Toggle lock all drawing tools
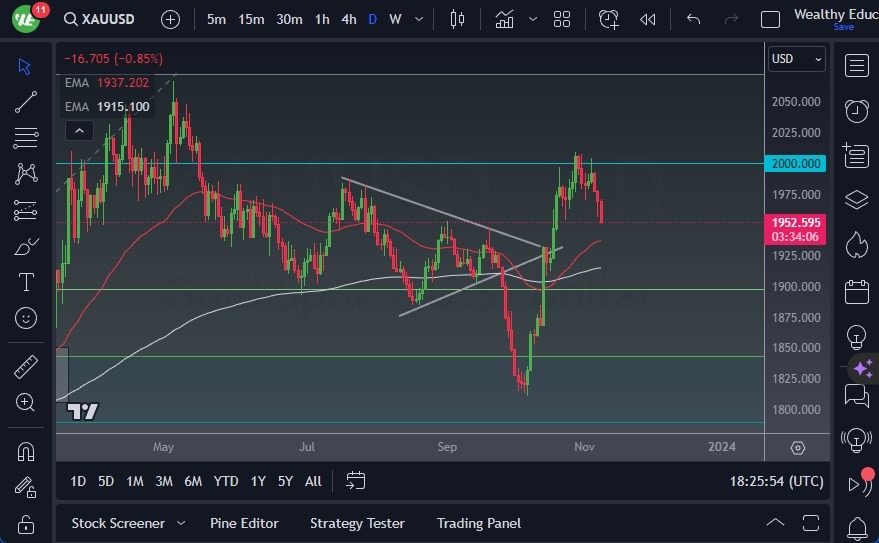 pyautogui.click(x=26, y=524)
